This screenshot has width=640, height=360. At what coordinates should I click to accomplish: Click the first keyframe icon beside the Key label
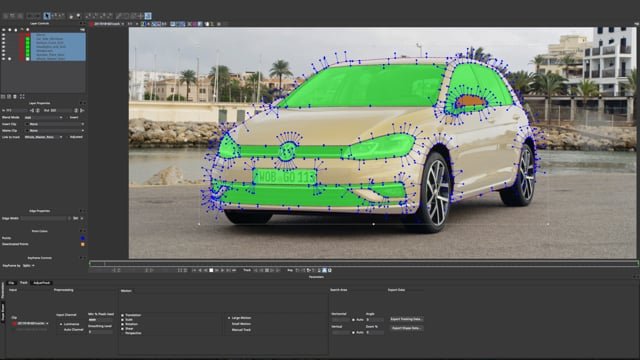(x=298, y=270)
